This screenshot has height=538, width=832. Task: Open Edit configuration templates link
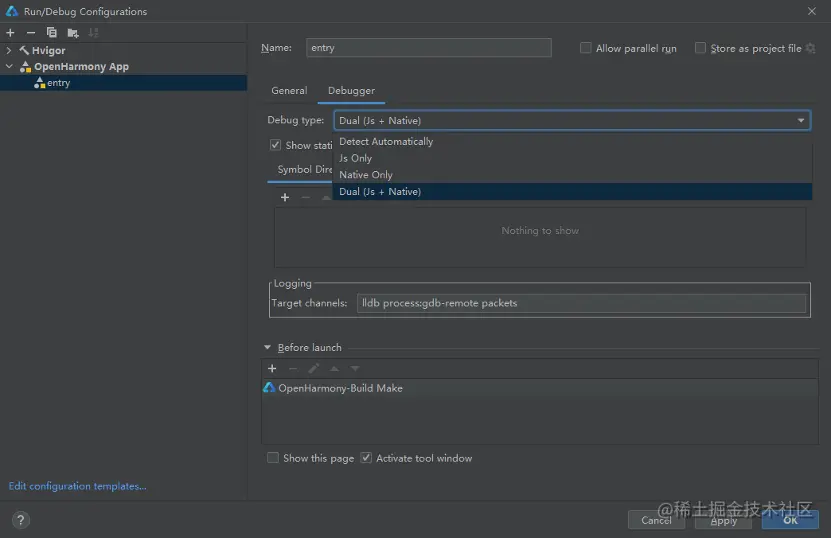pyautogui.click(x=77, y=486)
